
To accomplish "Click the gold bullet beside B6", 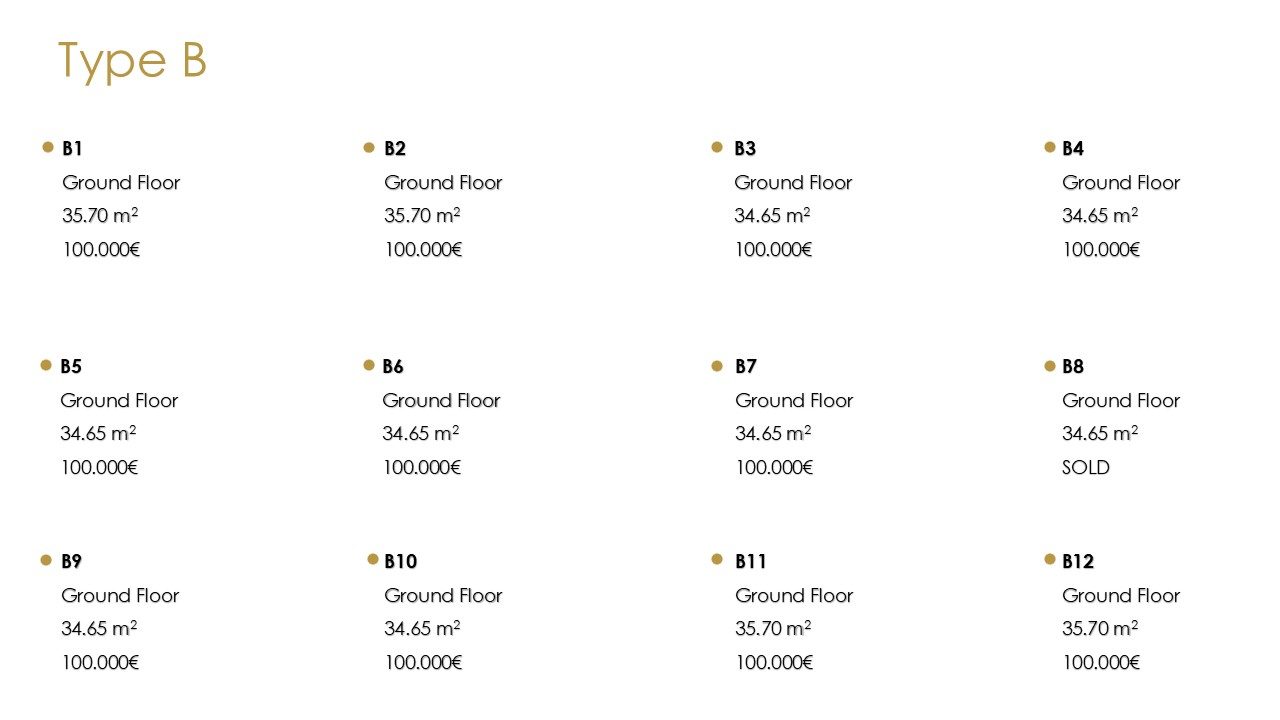I will 369,365.
